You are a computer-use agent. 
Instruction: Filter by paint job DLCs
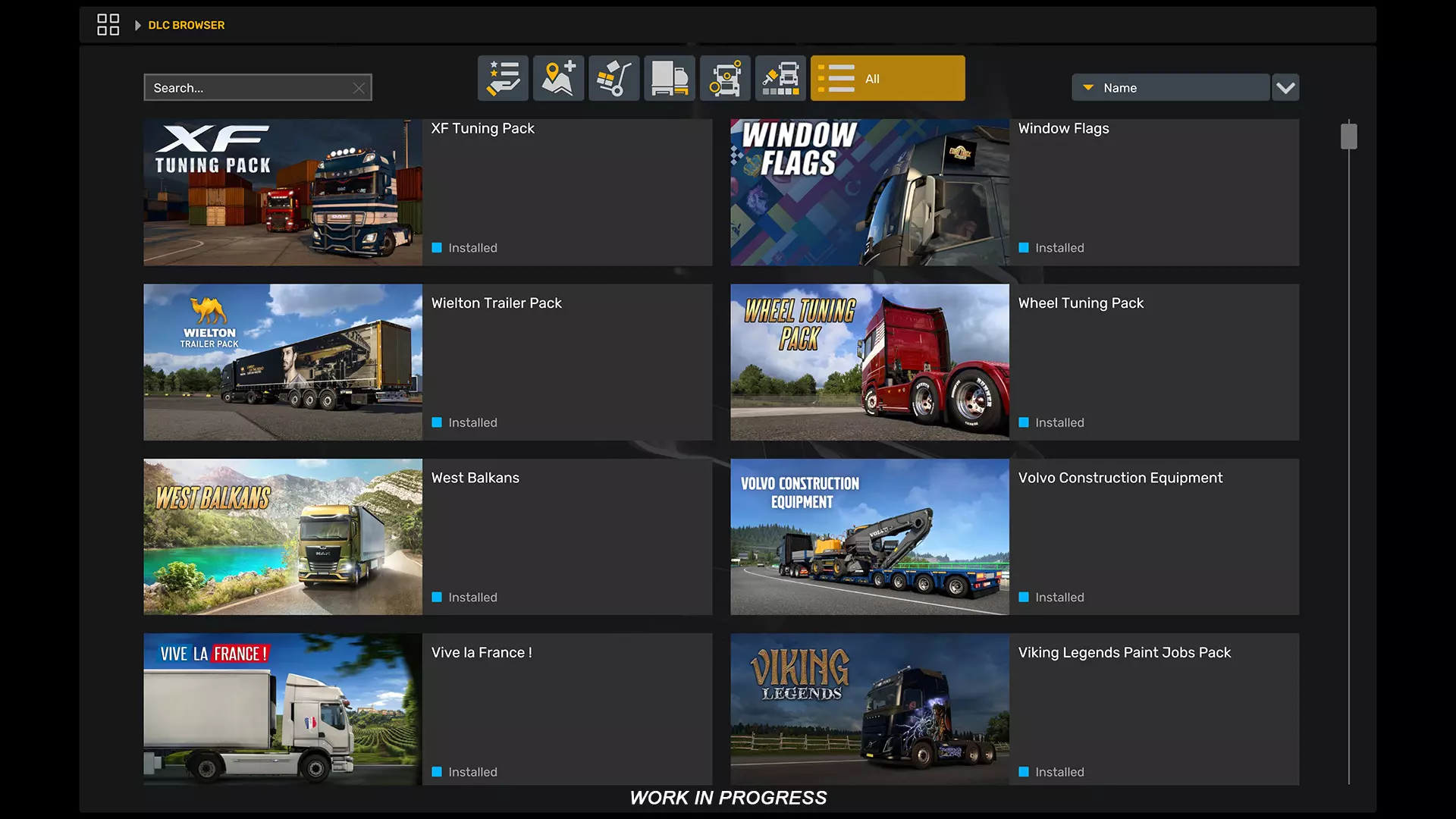pos(780,78)
